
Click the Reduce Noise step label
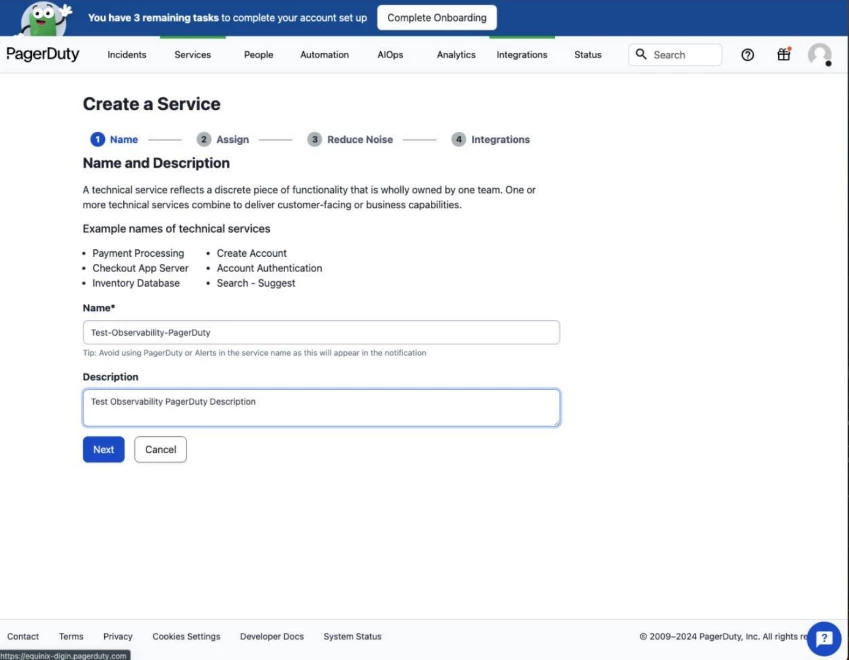[x=360, y=139]
